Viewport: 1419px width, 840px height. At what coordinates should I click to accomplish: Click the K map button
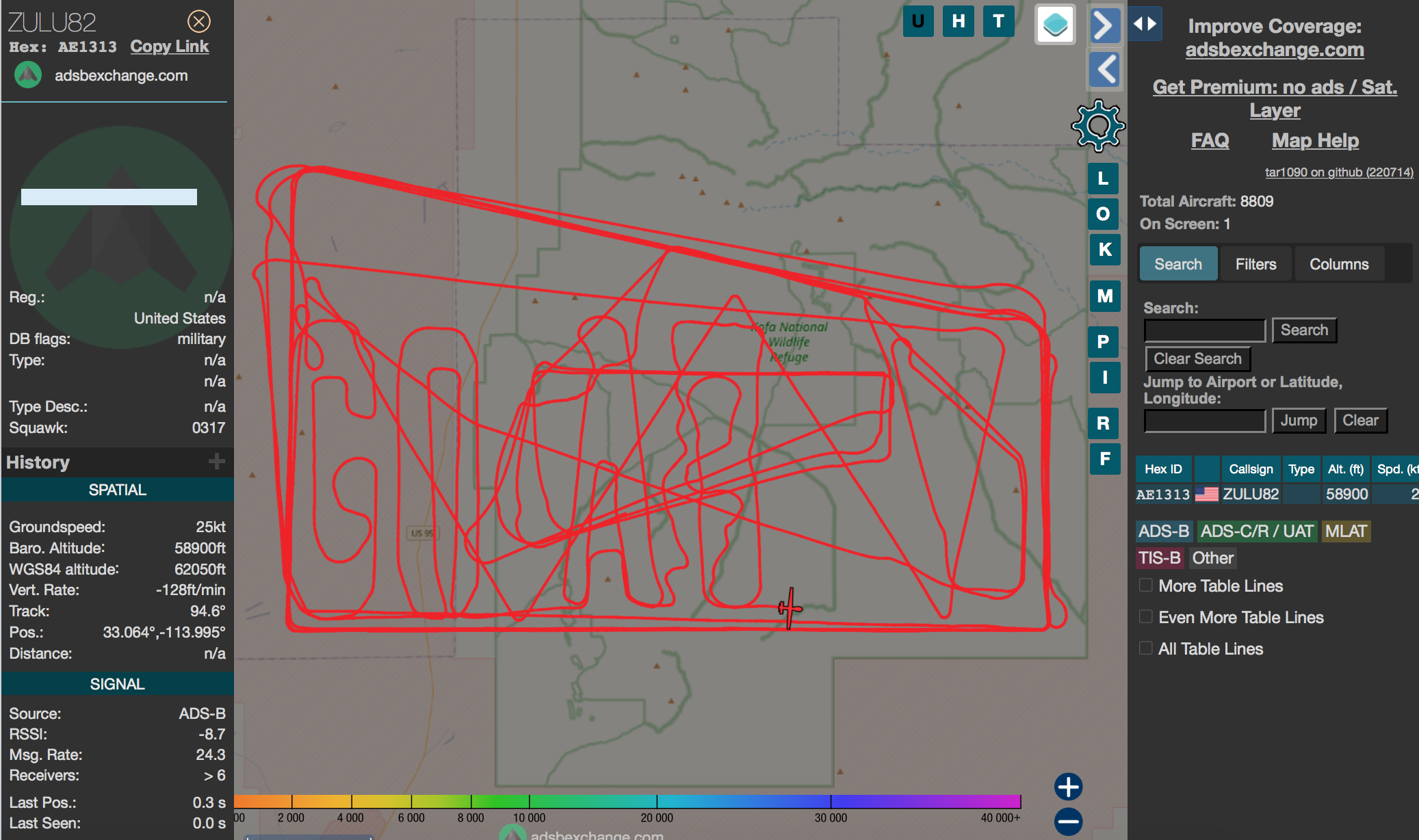coord(1104,250)
